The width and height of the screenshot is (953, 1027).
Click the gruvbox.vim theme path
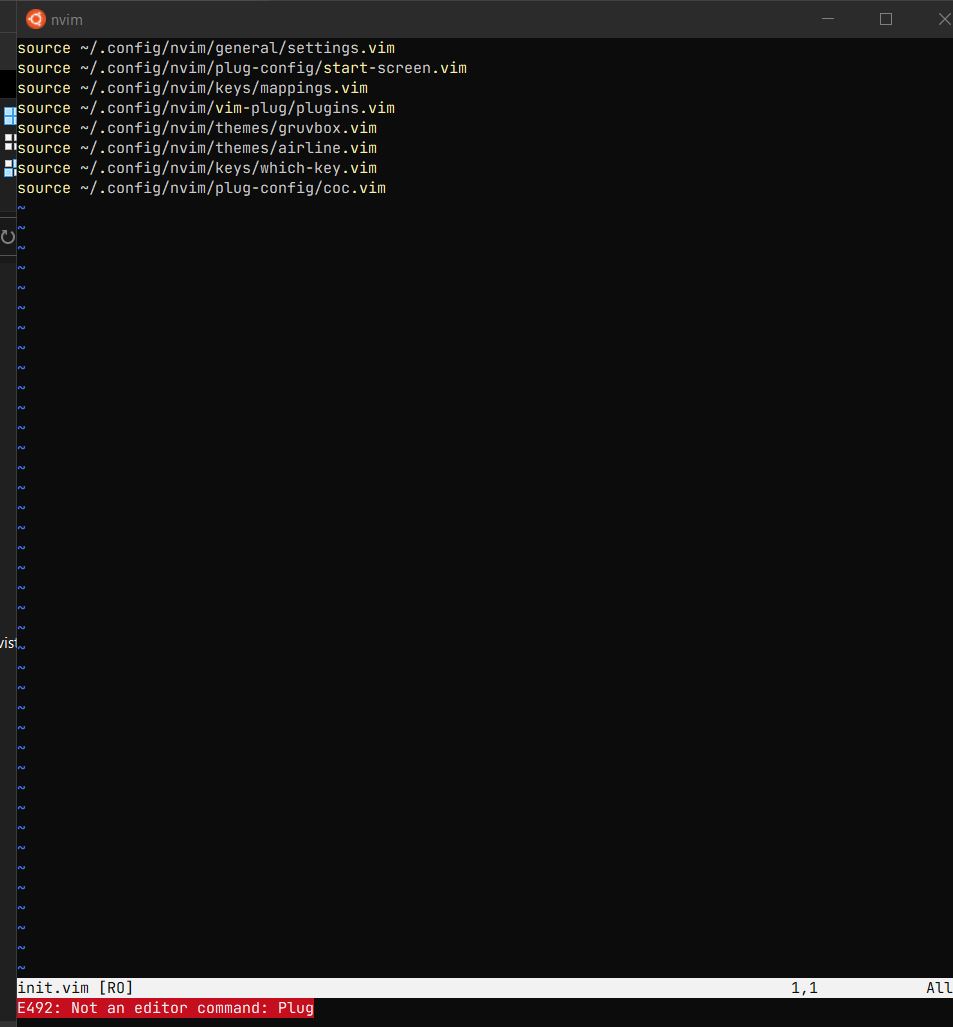click(x=195, y=127)
